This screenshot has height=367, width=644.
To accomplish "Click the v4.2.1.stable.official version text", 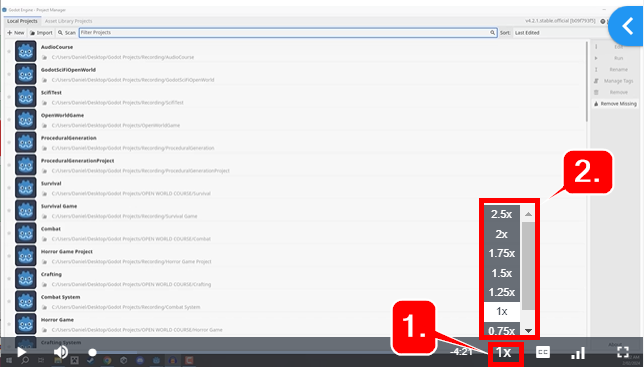I will pyautogui.click(x=560, y=21).
